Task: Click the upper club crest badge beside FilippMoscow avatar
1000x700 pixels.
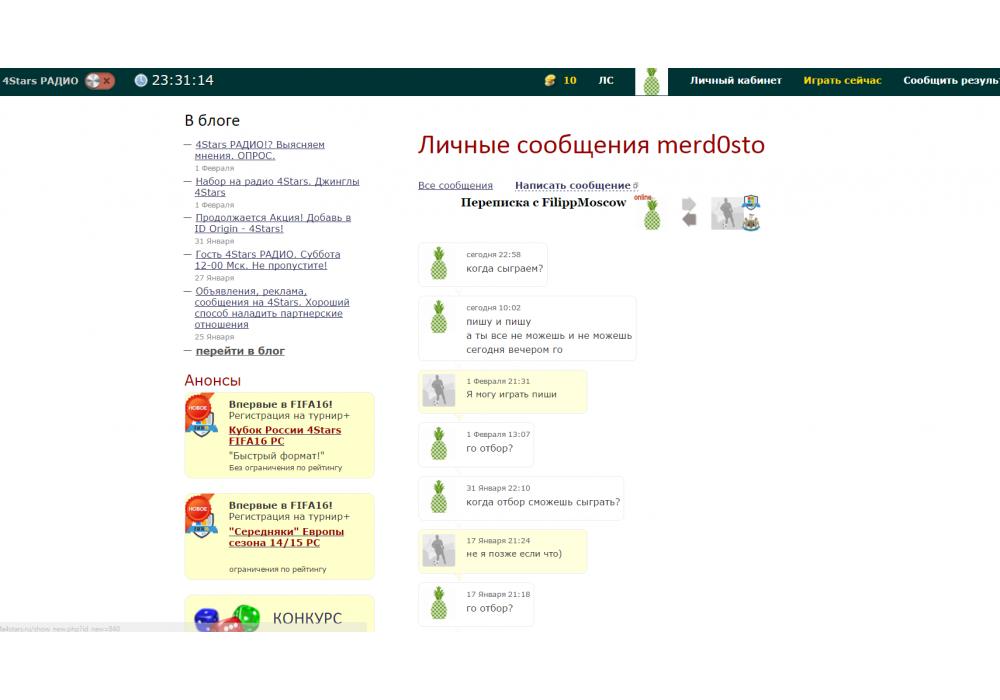Action: pyautogui.click(x=751, y=203)
